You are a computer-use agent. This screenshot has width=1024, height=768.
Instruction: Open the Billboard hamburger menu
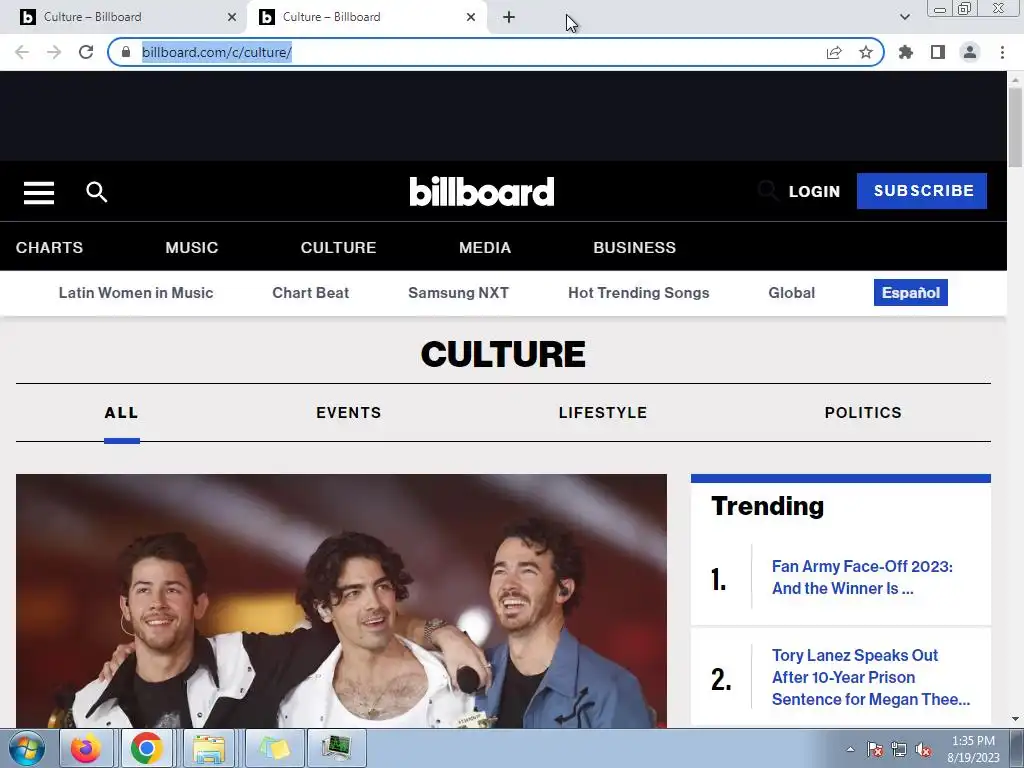[39, 192]
